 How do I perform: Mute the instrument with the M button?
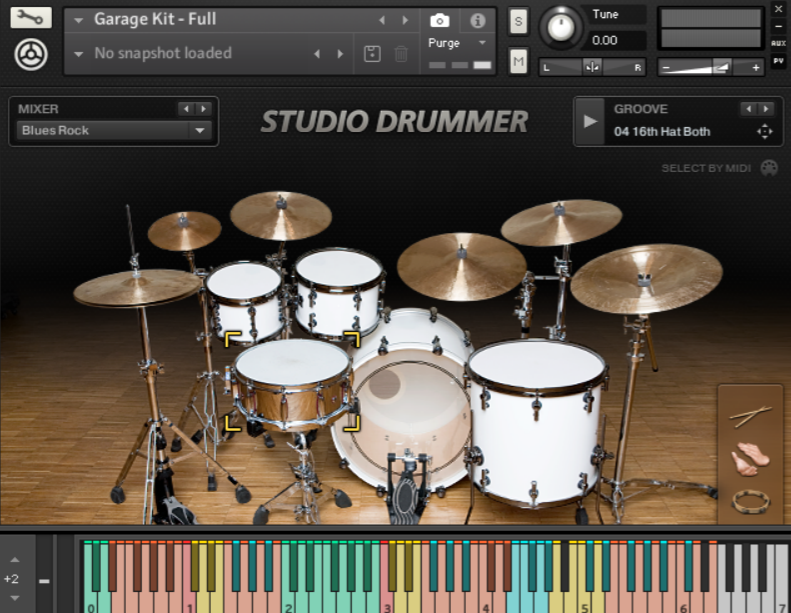pyautogui.click(x=518, y=62)
